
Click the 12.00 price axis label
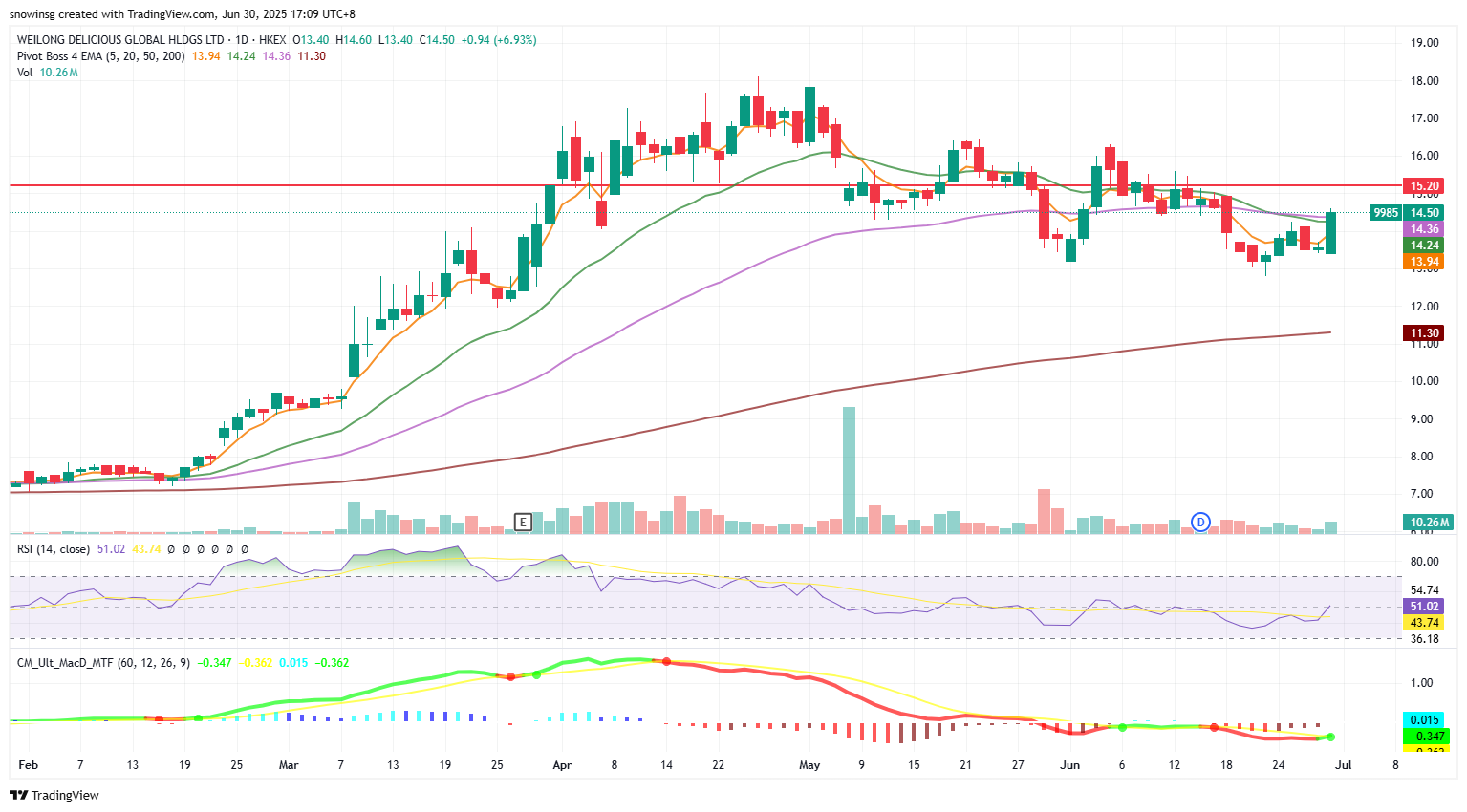tap(1424, 307)
